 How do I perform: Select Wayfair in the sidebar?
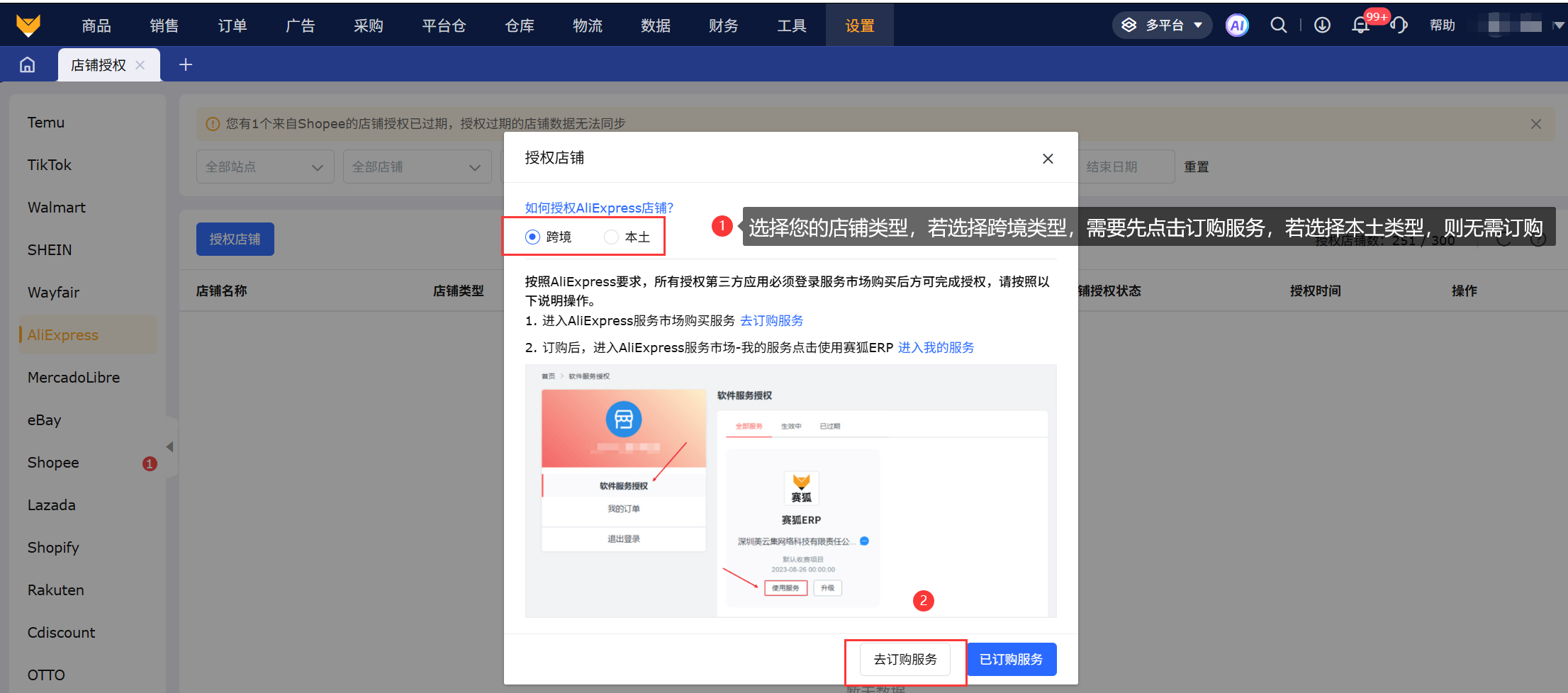(x=54, y=293)
